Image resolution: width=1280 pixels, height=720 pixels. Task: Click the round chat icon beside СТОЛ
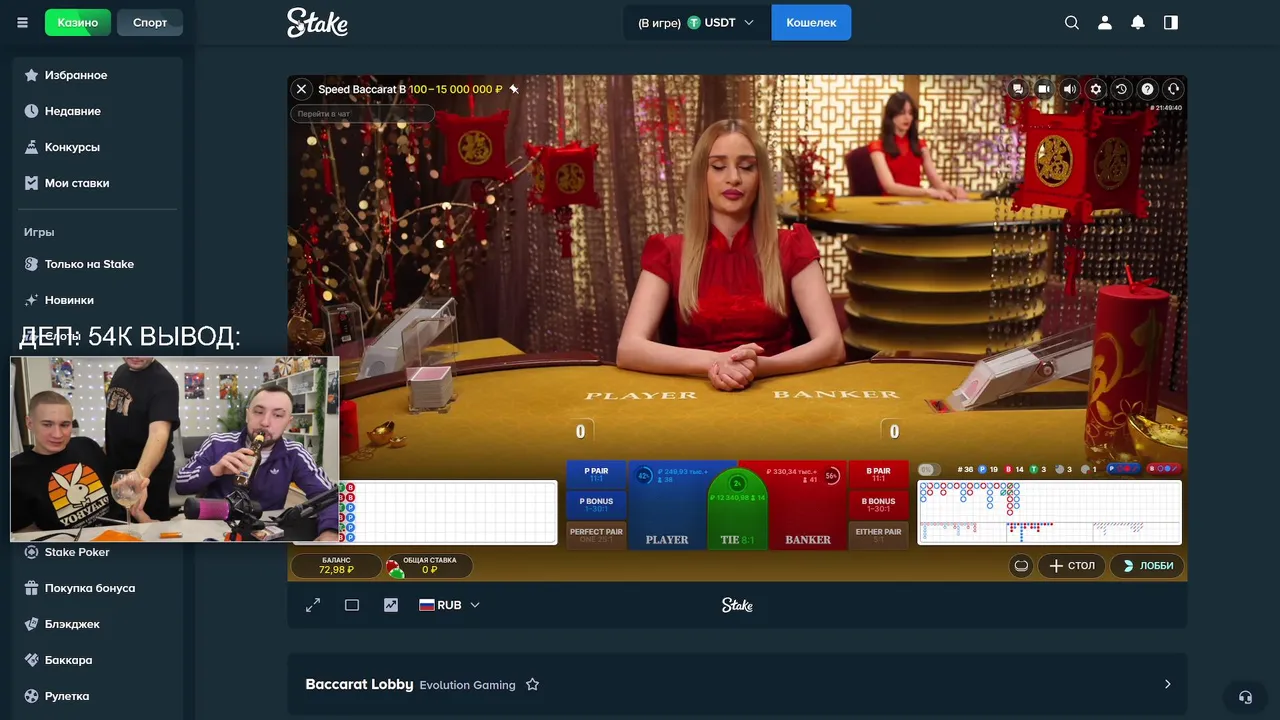coord(1021,565)
